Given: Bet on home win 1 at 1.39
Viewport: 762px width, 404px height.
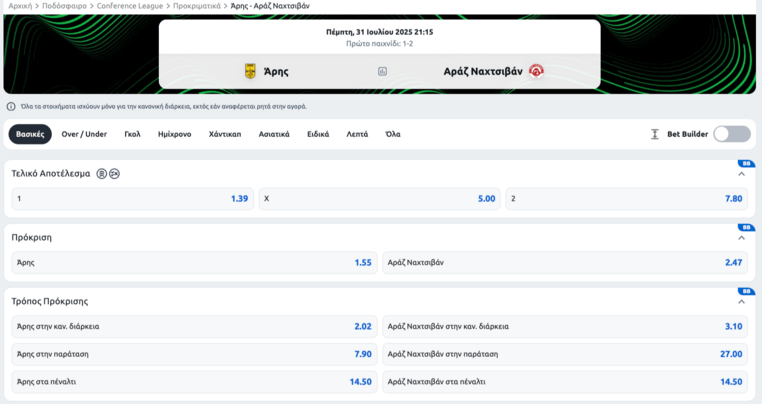Looking at the screenshot, I should tap(133, 199).
